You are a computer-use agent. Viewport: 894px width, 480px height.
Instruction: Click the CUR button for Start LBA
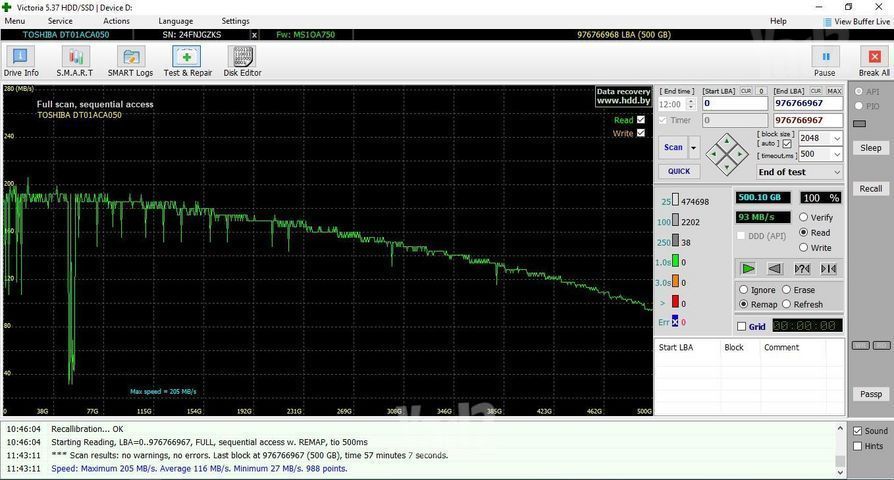[x=746, y=91]
